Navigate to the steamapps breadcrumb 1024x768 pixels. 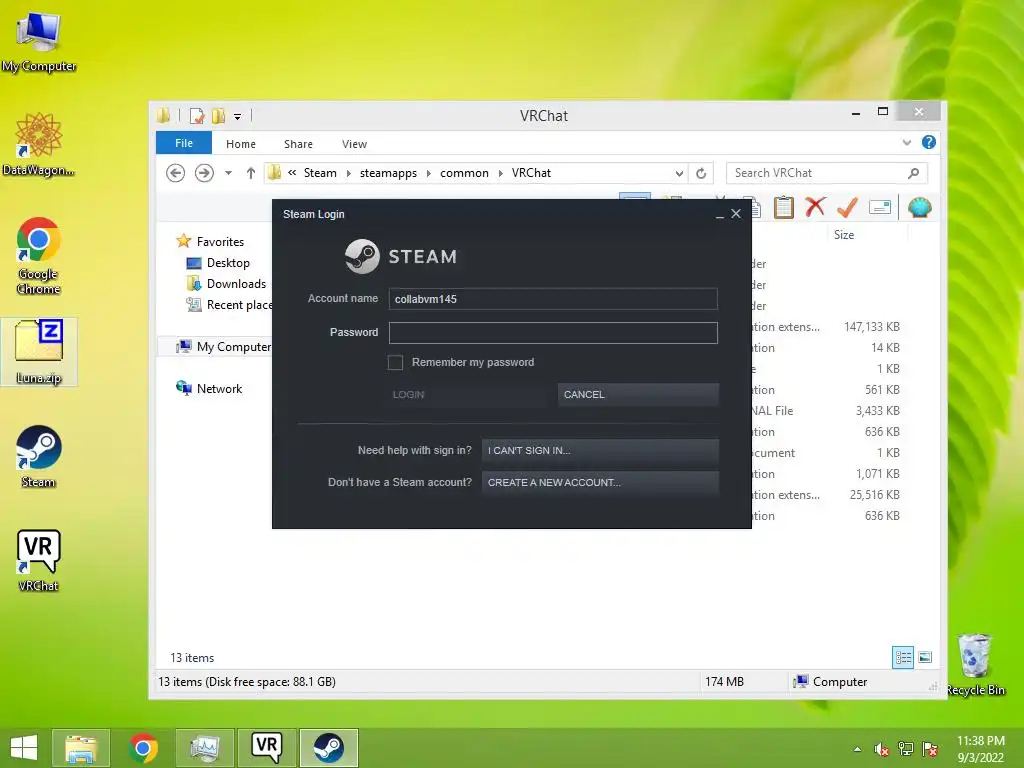tap(388, 173)
